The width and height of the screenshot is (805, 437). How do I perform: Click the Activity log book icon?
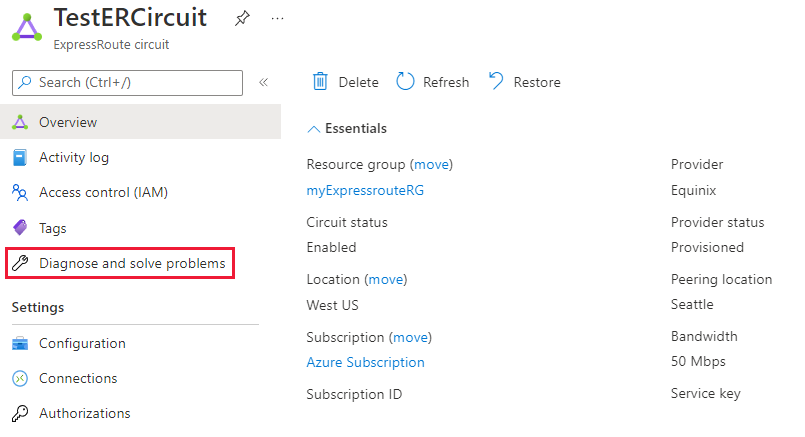(20, 158)
